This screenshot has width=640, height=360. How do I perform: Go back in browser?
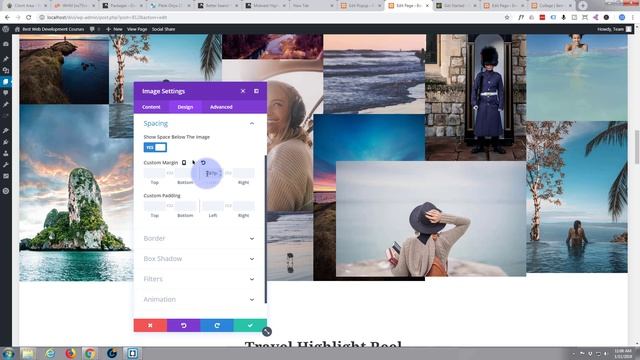click(x=7, y=18)
